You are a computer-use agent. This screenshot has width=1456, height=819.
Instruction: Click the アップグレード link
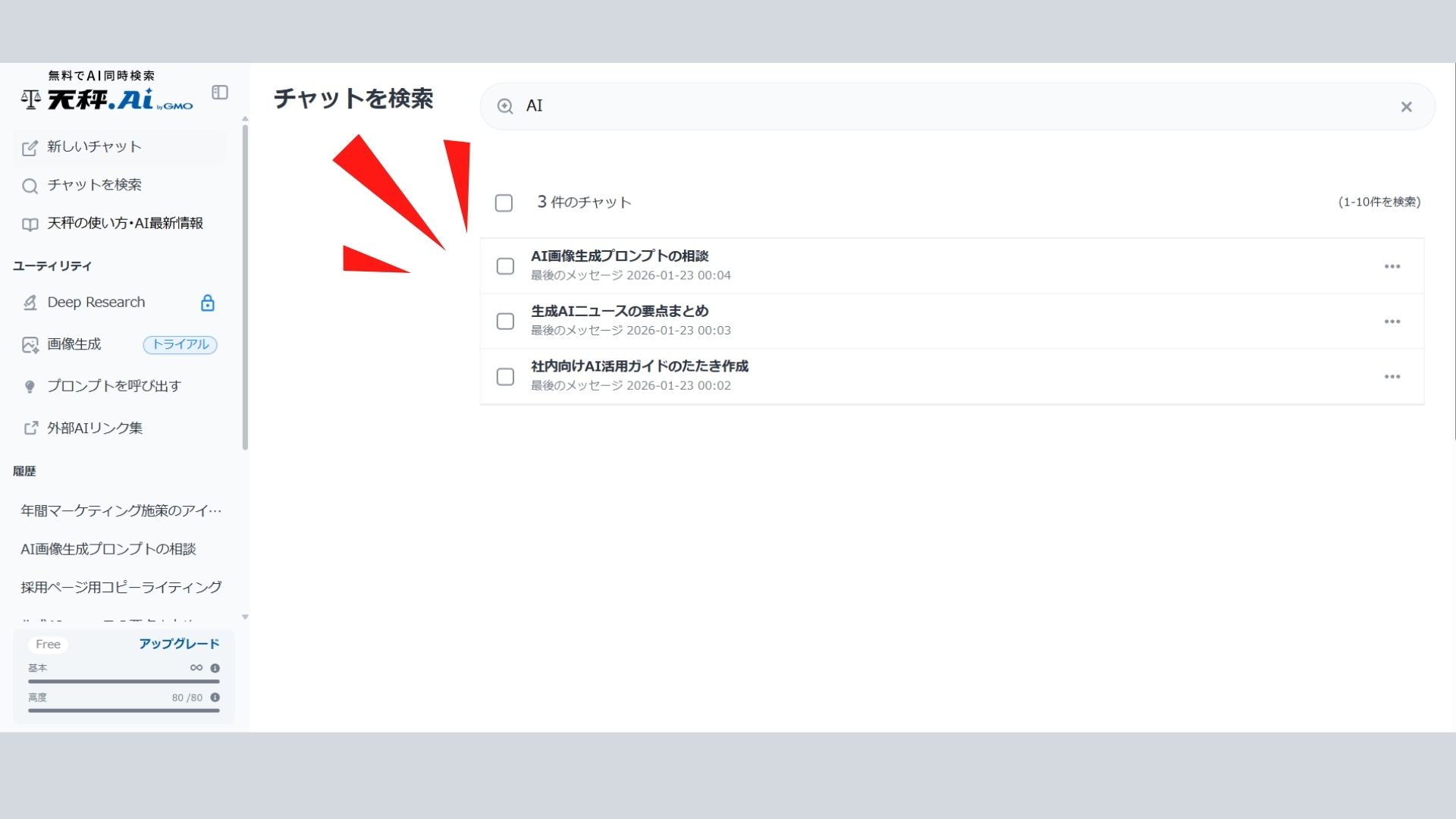179,644
